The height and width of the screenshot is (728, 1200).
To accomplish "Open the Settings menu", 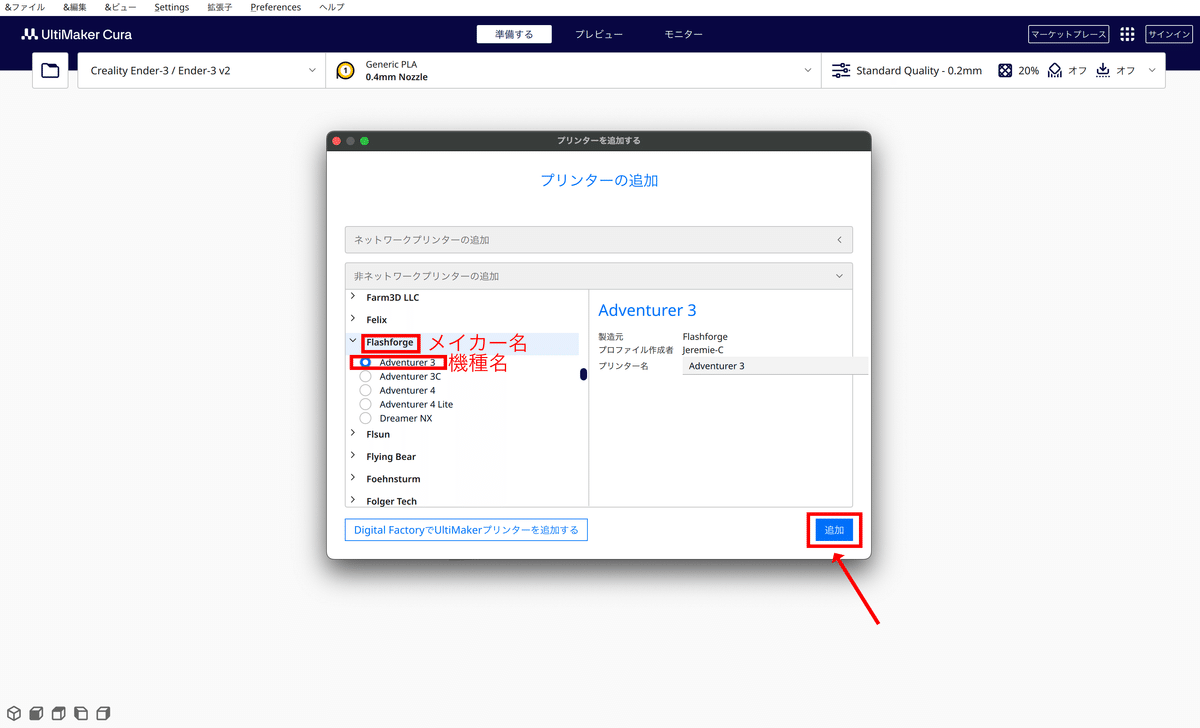I will click(172, 7).
